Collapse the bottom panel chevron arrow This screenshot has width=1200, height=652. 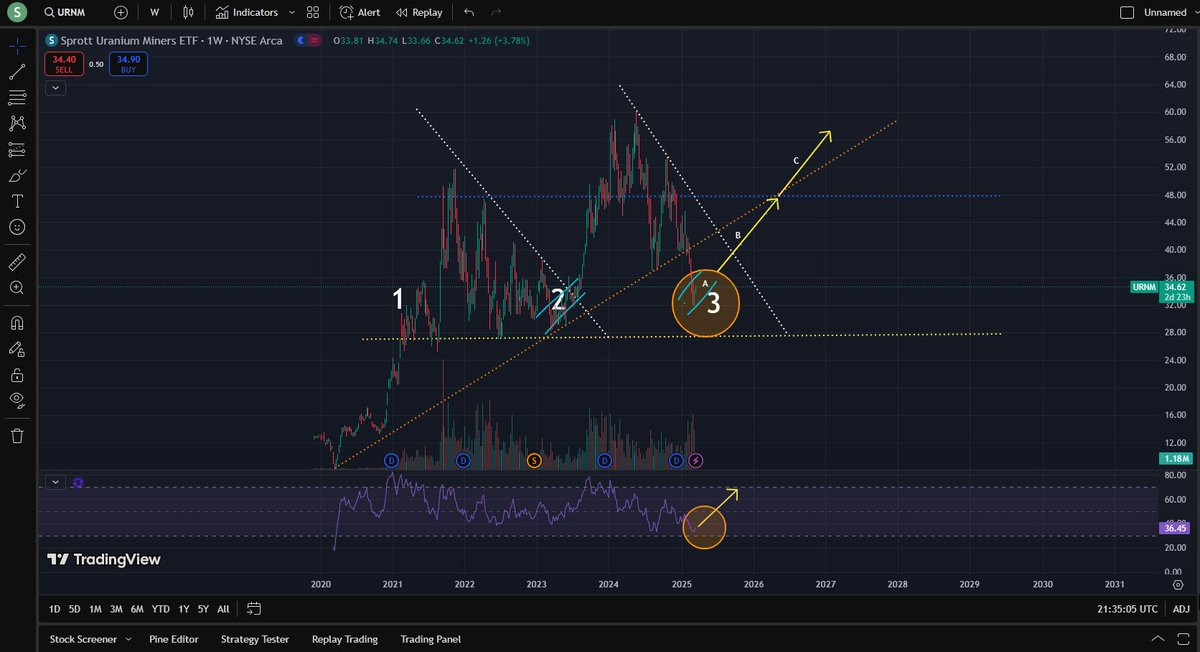[x=1157, y=639]
